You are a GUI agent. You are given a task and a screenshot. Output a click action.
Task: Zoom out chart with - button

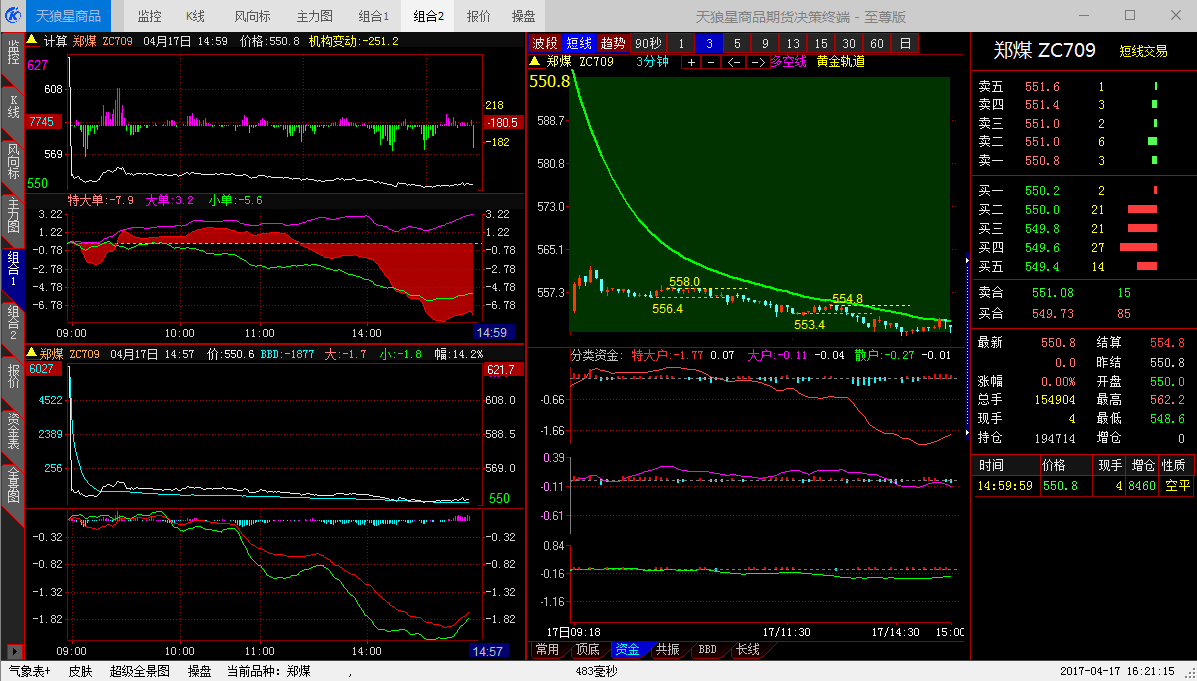[711, 63]
